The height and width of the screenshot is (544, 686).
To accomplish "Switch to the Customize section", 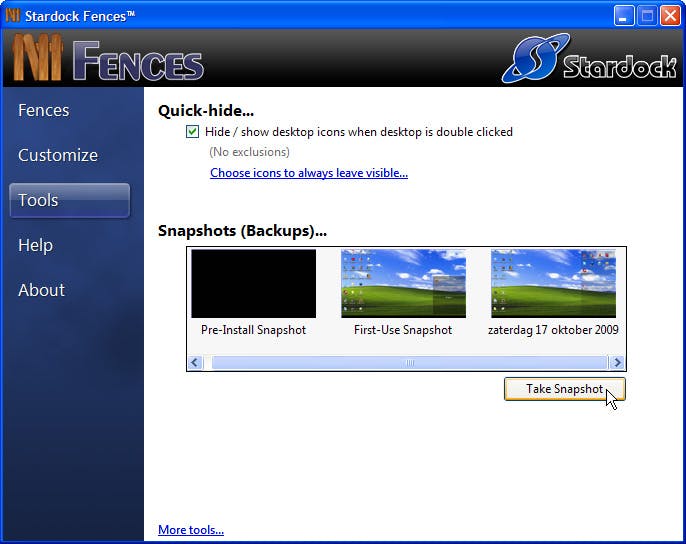I will [58, 155].
